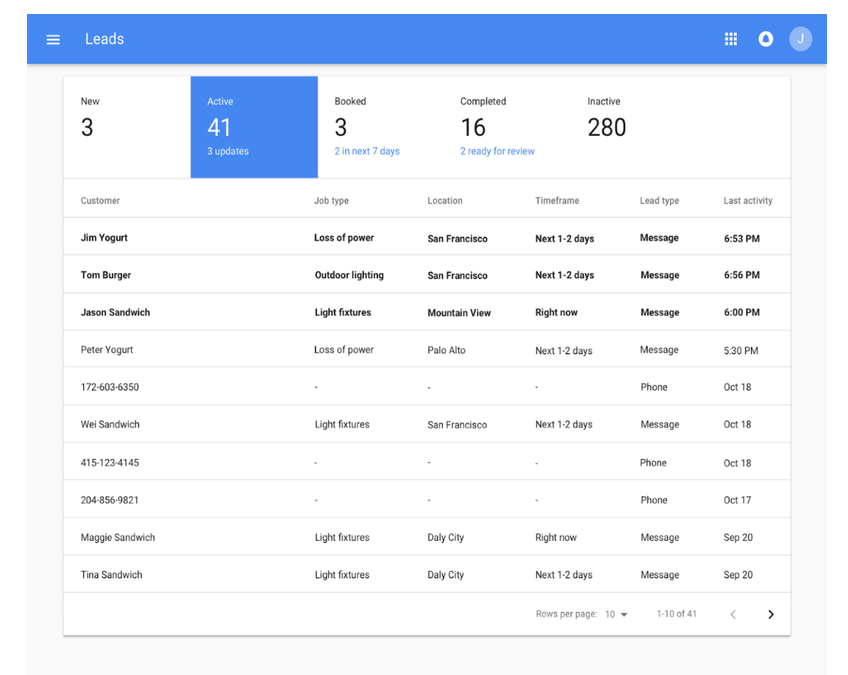Click the '3 updates' text

pyautogui.click(x=228, y=151)
